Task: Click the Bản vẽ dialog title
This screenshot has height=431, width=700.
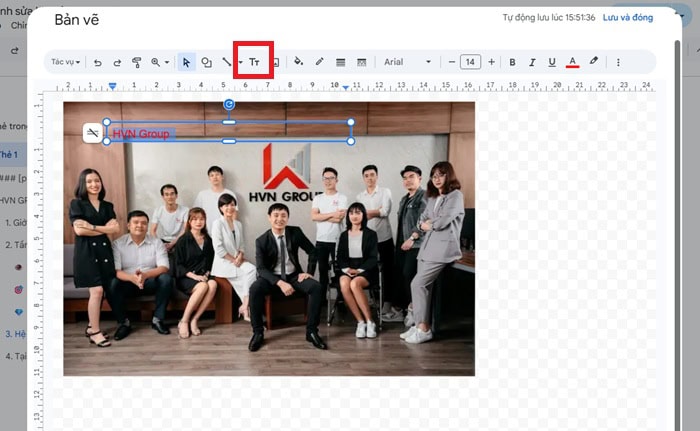Action: pyautogui.click(x=77, y=20)
